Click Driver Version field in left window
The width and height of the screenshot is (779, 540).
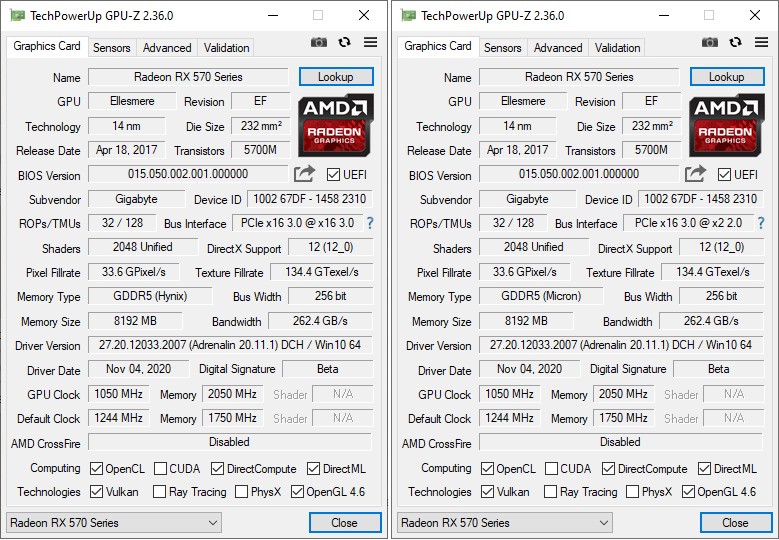pyautogui.click(x=230, y=345)
